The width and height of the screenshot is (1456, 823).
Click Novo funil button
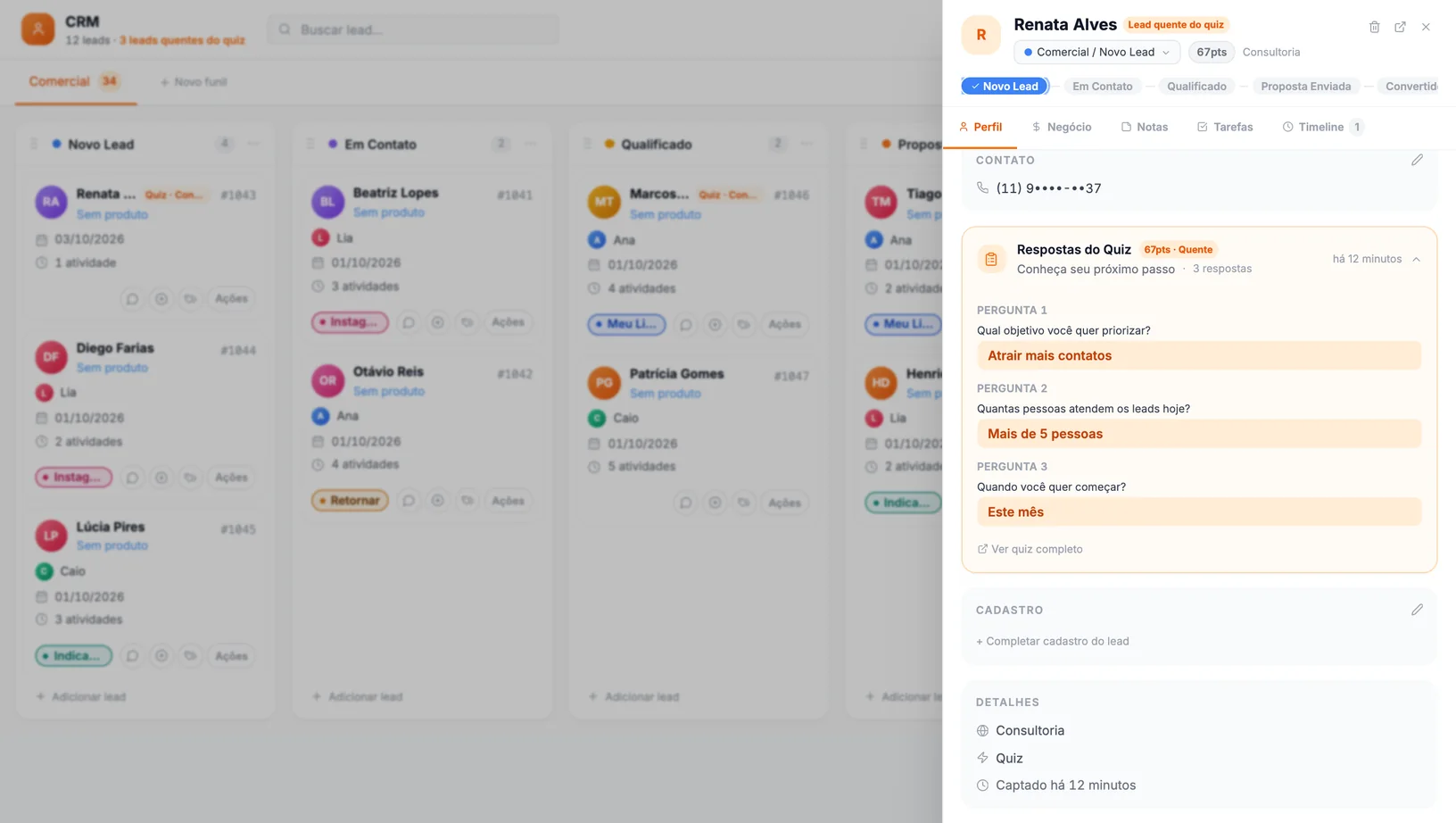(x=194, y=82)
